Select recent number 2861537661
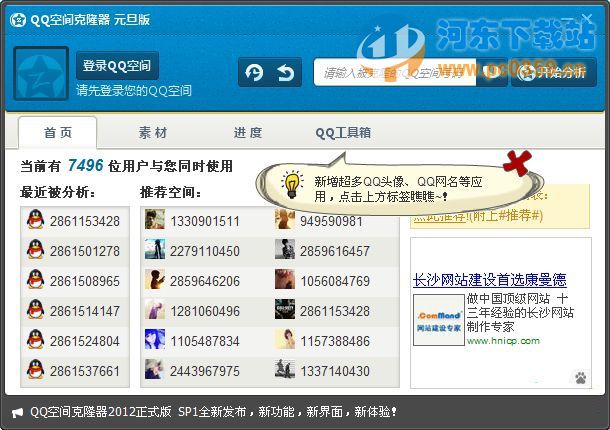 pyautogui.click(x=85, y=371)
